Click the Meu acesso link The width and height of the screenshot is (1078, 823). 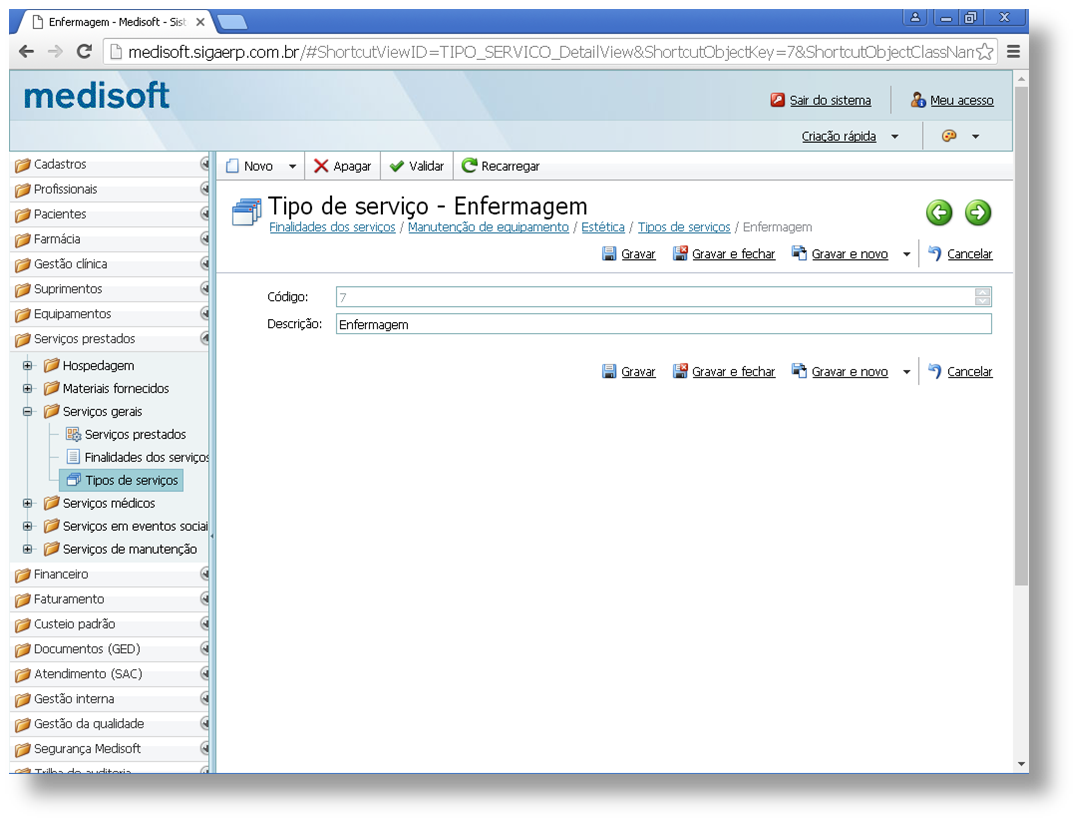[961, 100]
